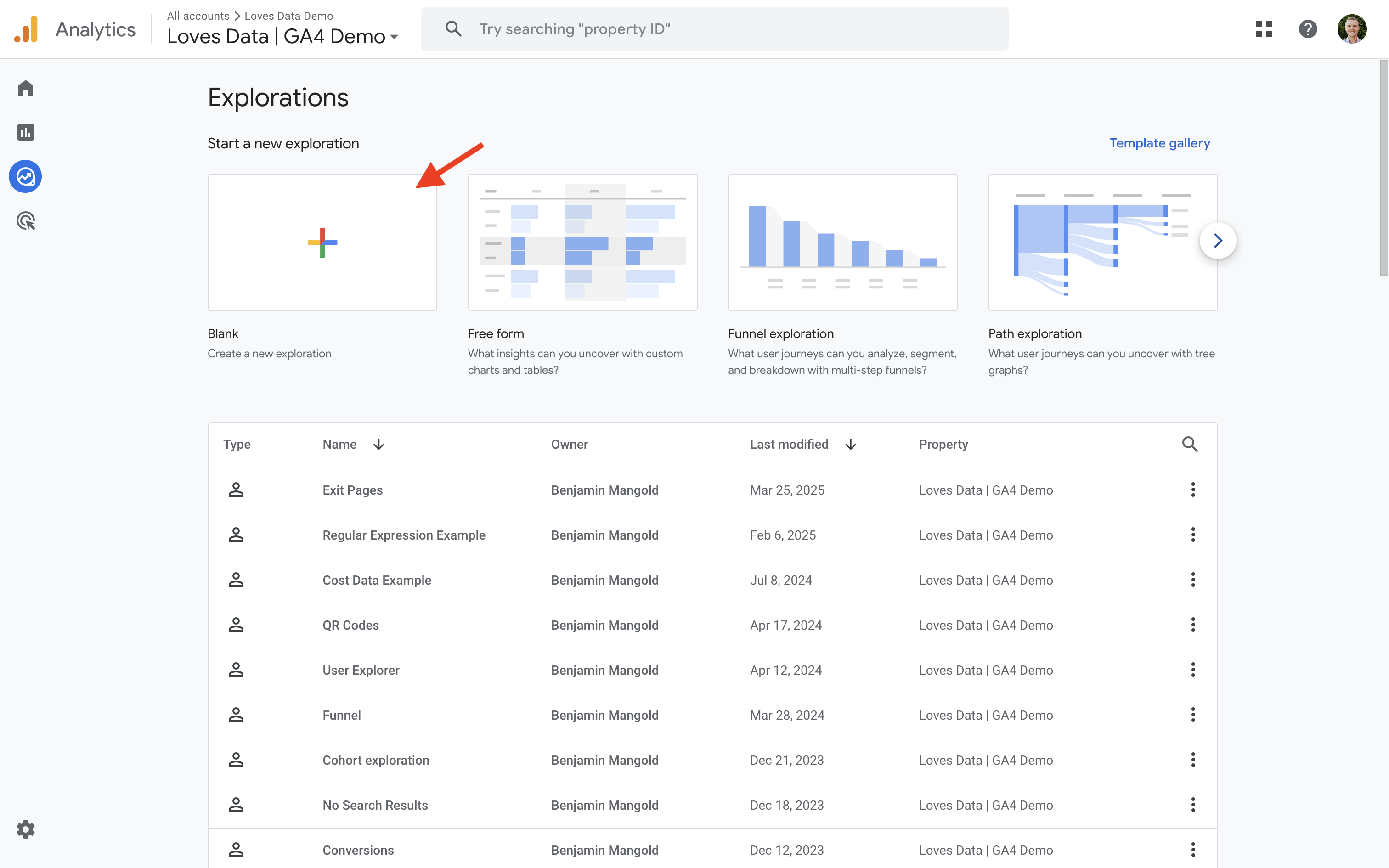Open the Template gallery link

point(1159,143)
